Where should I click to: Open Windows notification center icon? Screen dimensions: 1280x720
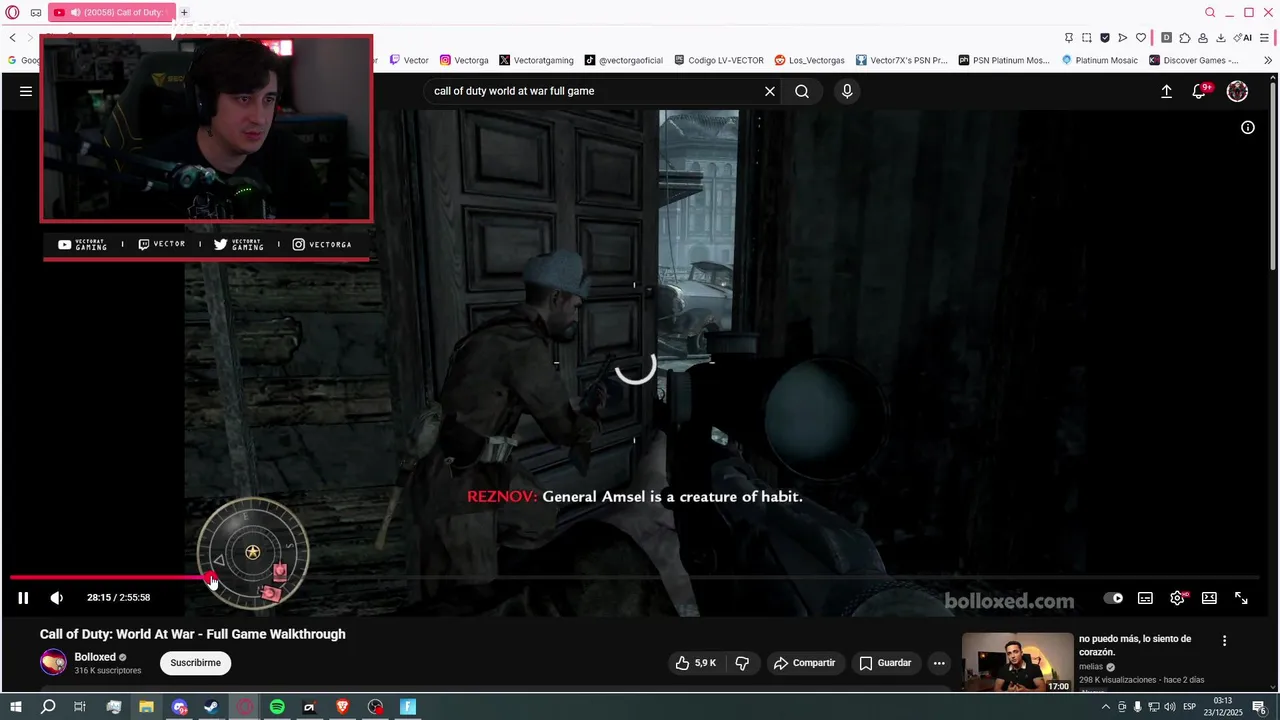(x=1260, y=707)
